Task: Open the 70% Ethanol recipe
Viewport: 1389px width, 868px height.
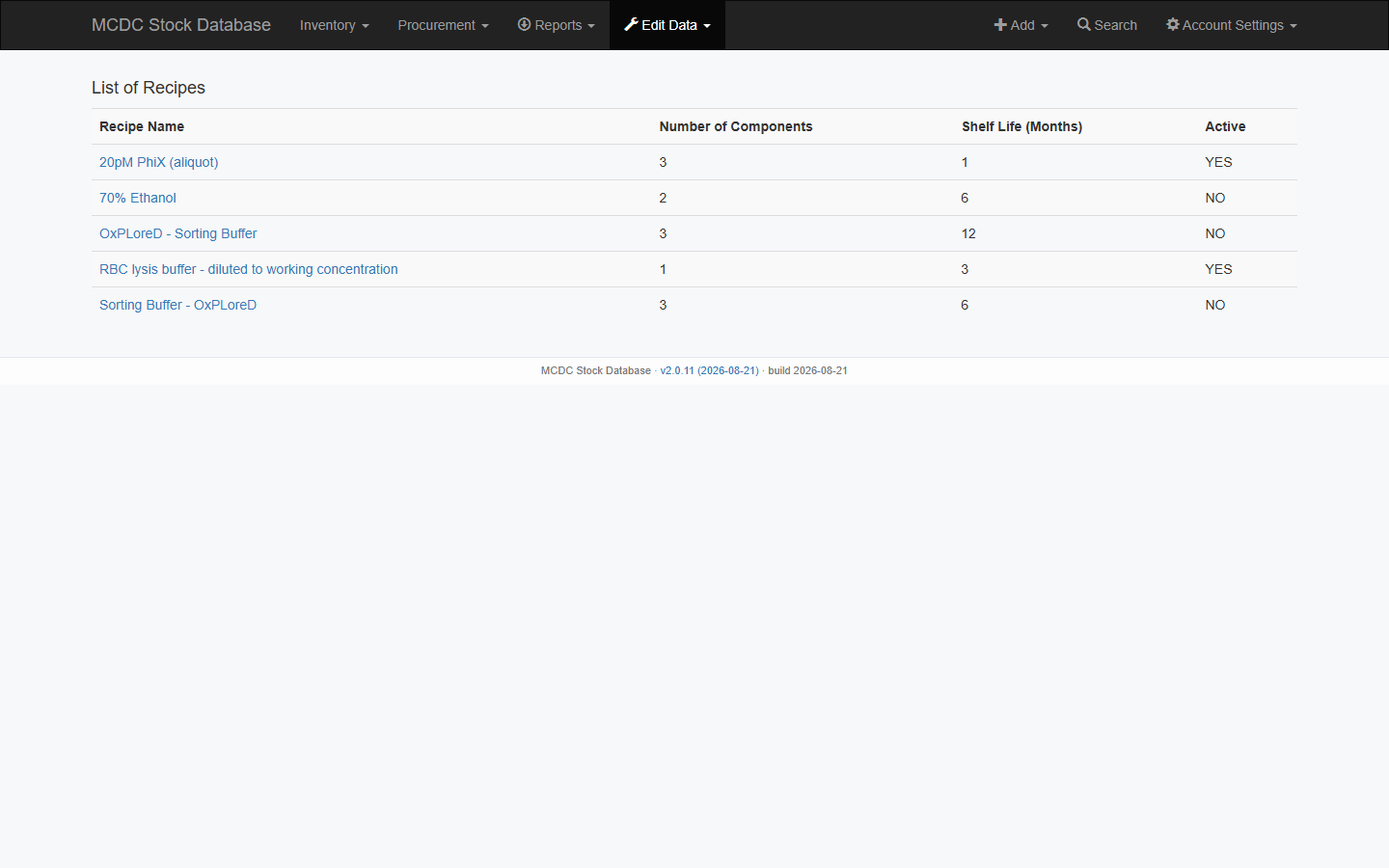Action: coord(138,198)
